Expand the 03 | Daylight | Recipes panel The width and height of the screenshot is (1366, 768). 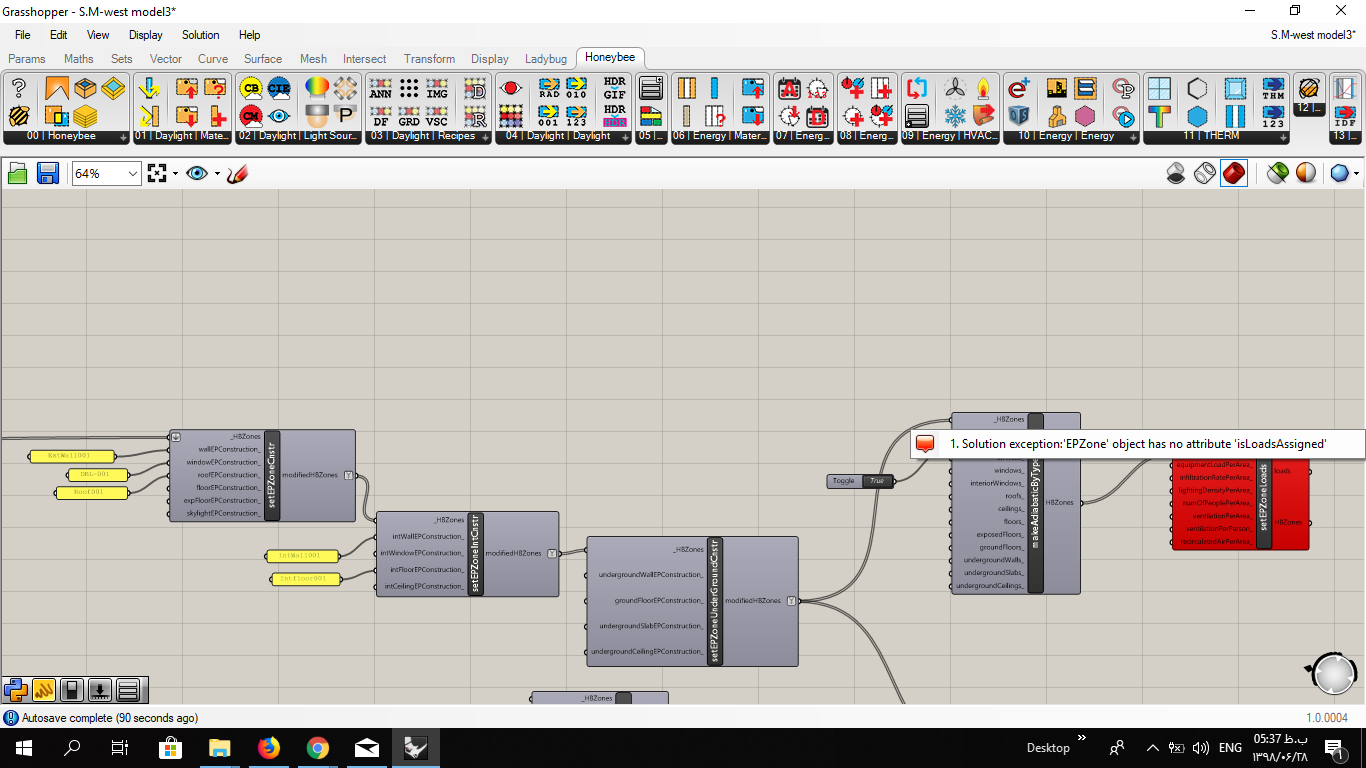tap(428, 136)
